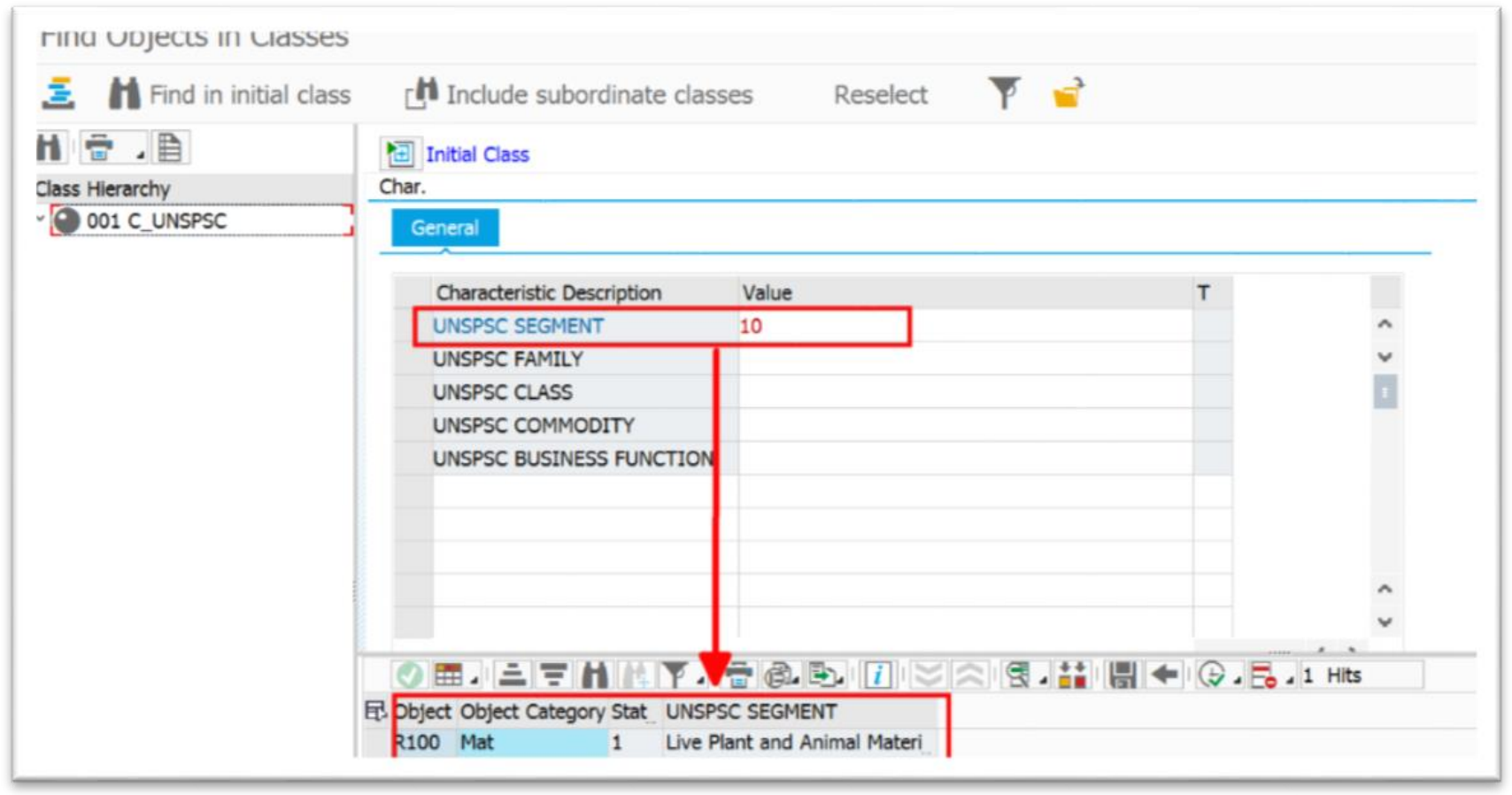Click Find in initial class button
The width and height of the screenshot is (1512, 795).
[230, 94]
